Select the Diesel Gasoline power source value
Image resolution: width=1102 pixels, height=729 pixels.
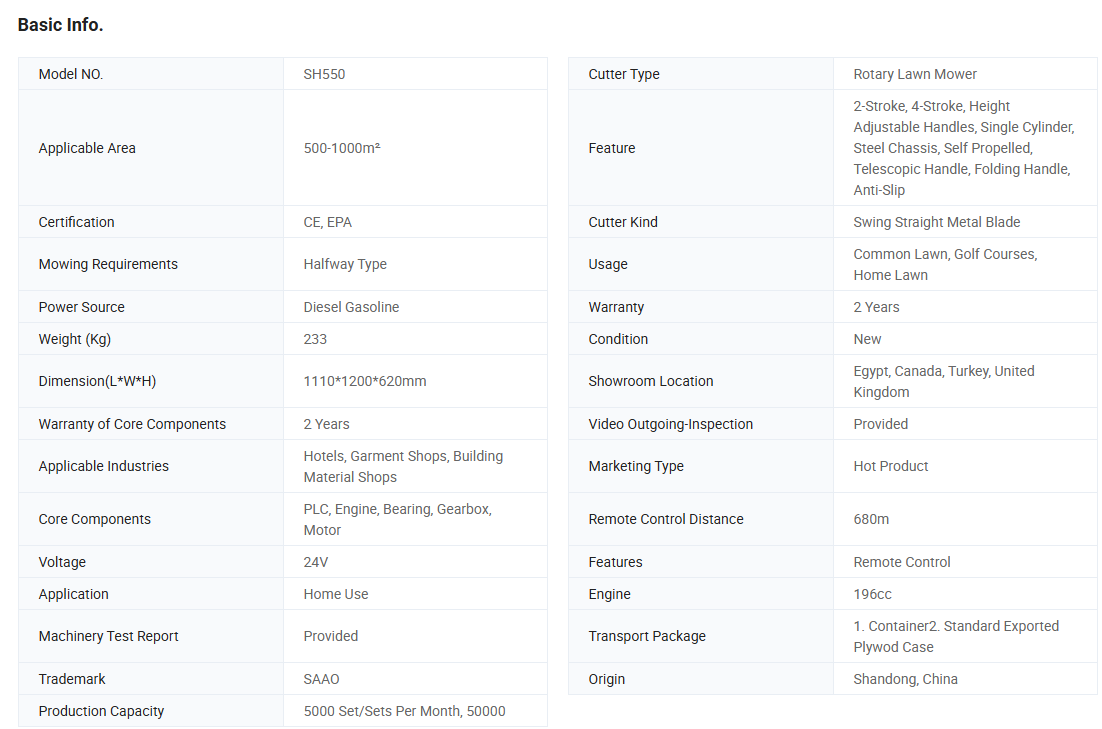[x=351, y=307]
